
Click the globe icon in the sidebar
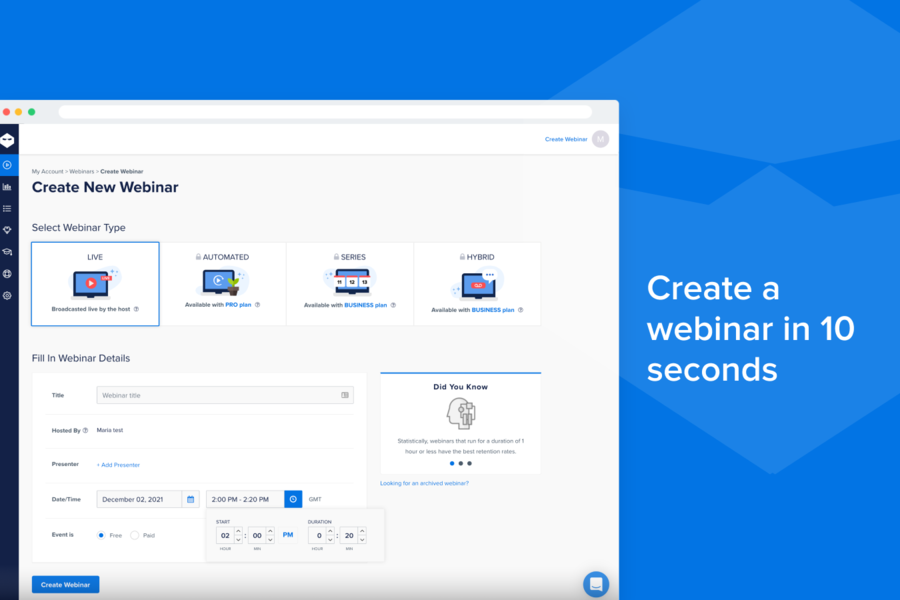[x=9, y=274]
